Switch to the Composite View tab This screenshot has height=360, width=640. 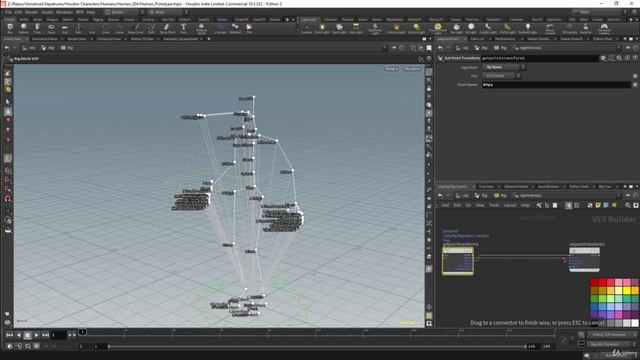(109, 39)
